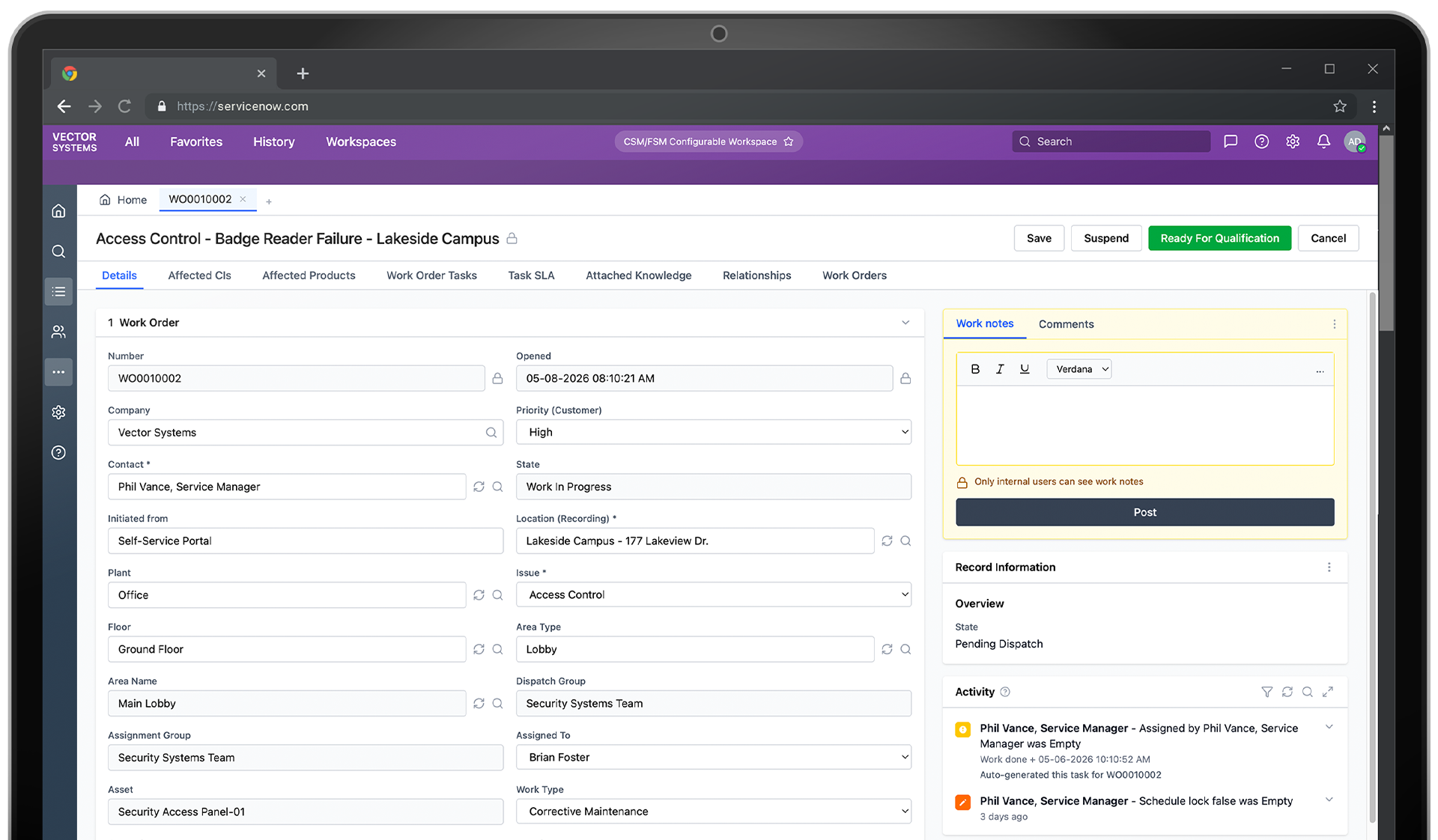This screenshot has width=1438, height=840.
Task: Favorite the CSM/FSM Configurable Workspace star
Action: click(789, 141)
